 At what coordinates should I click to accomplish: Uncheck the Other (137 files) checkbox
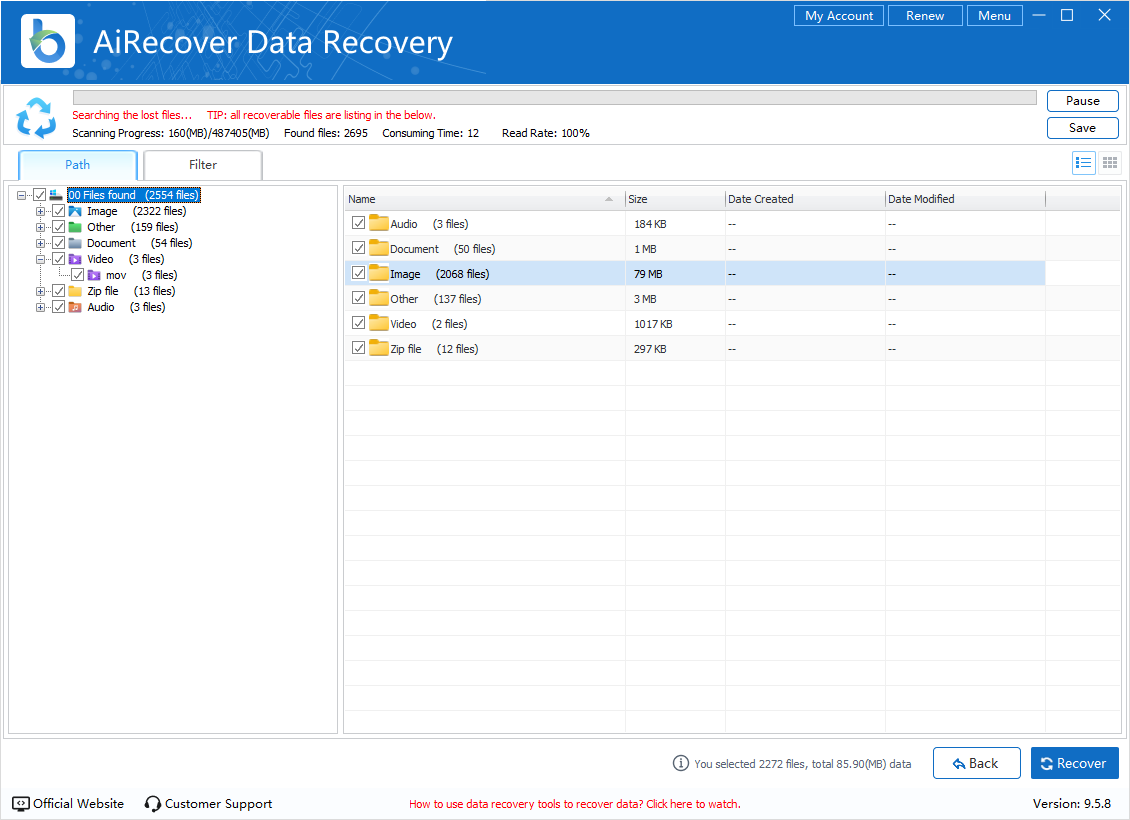[358, 298]
